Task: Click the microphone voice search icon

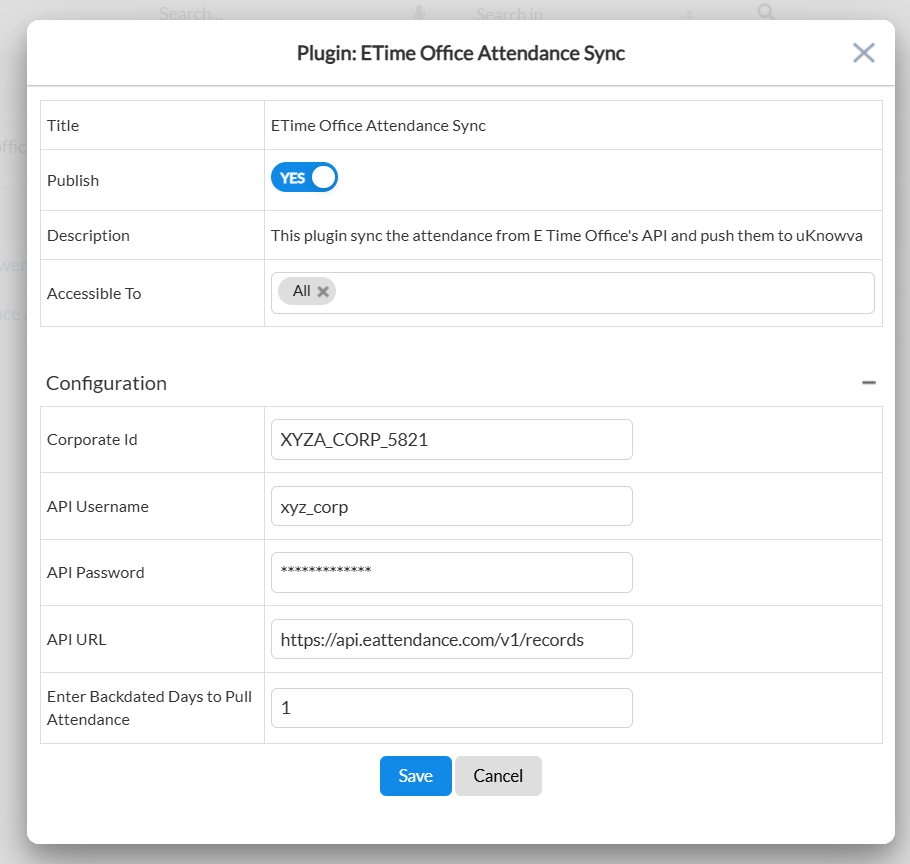Action: [x=419, y=12]
